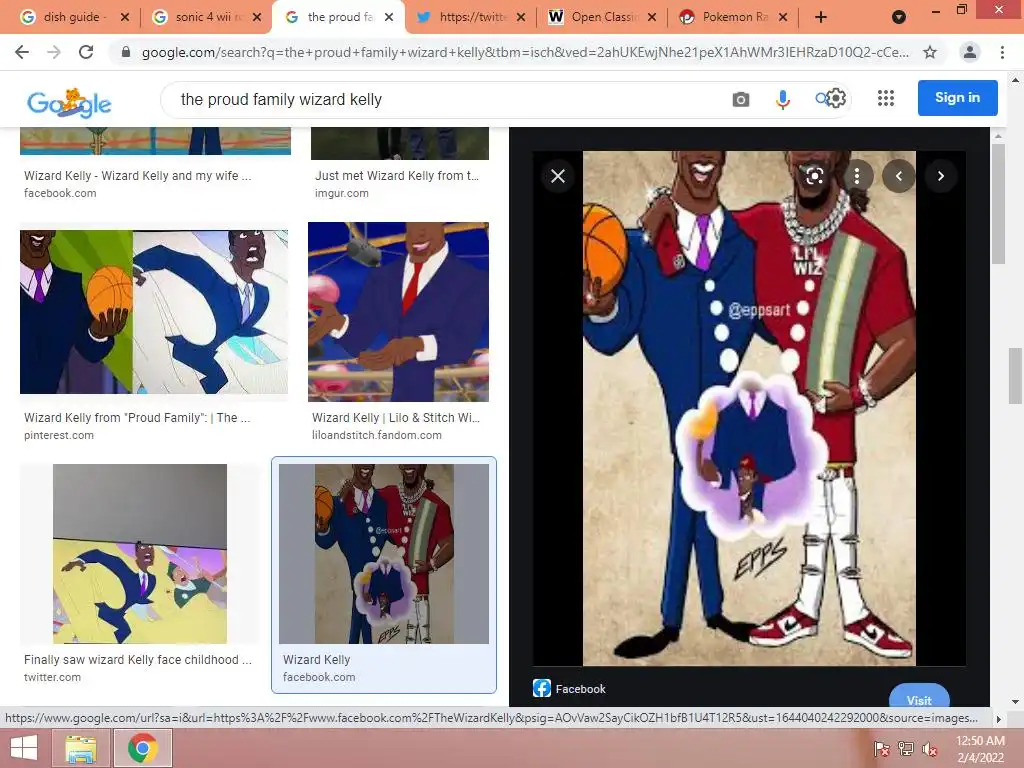
Task: Open File Explorer from the taskbar
Action: [x=80, y=748]
